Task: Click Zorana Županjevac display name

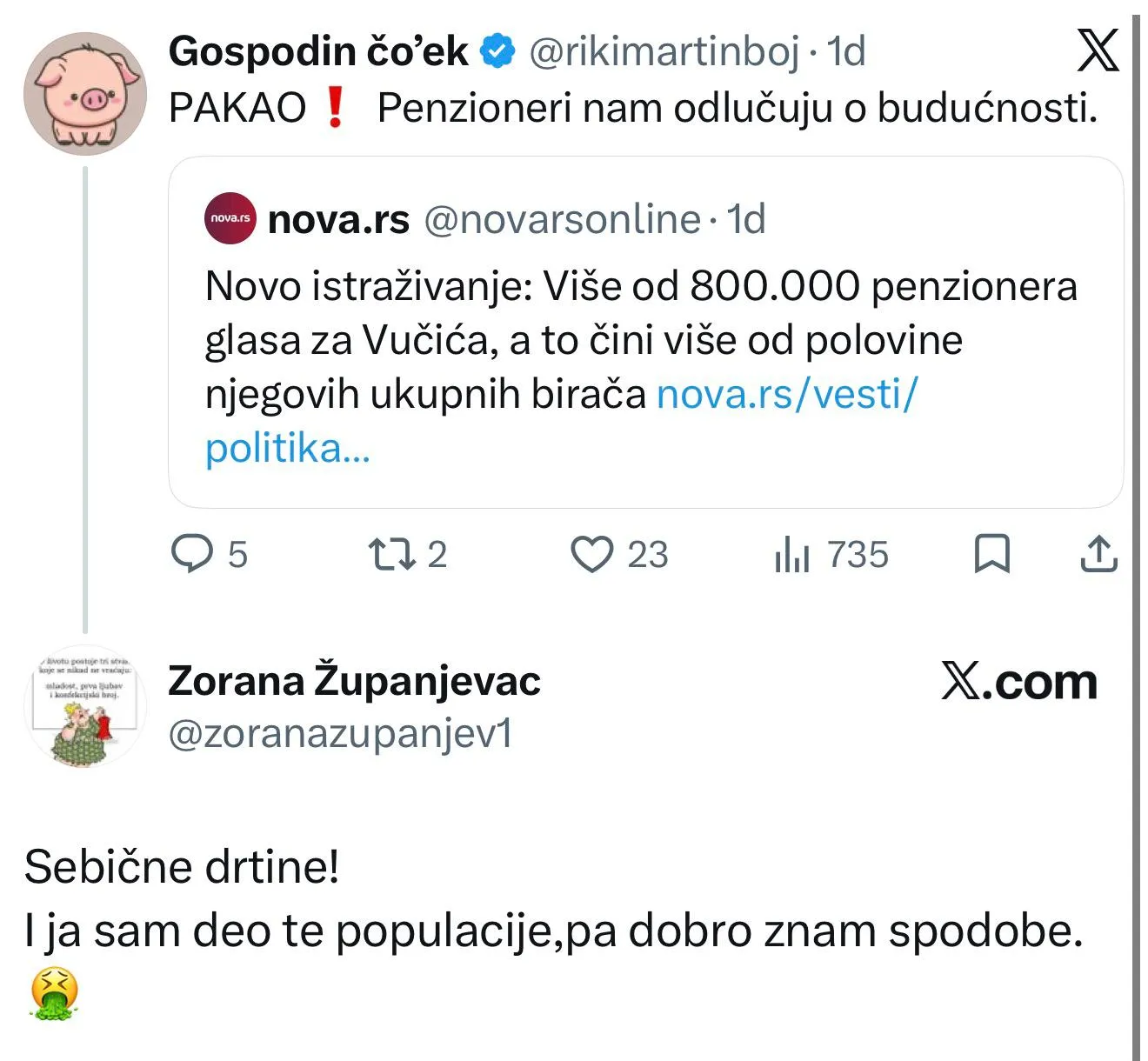Action: tap(354, 681)
